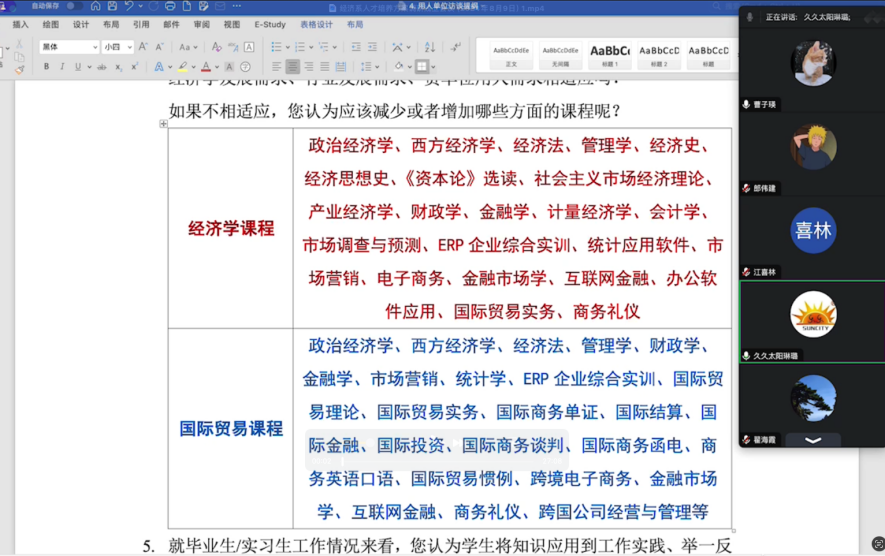Toggle bold formatting in the ribbon
Viewport: 885px width, 556px height.
click(46, 67)
